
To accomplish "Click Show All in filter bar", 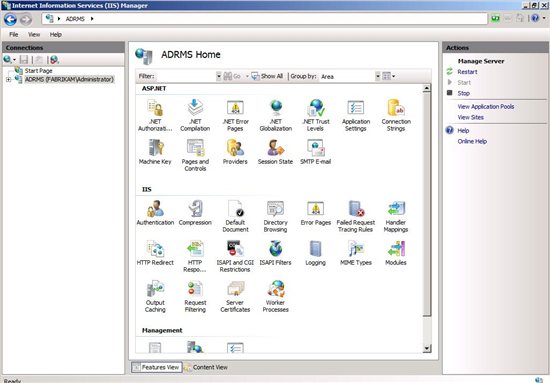I will pyautogui.click(x=268, y=76).
